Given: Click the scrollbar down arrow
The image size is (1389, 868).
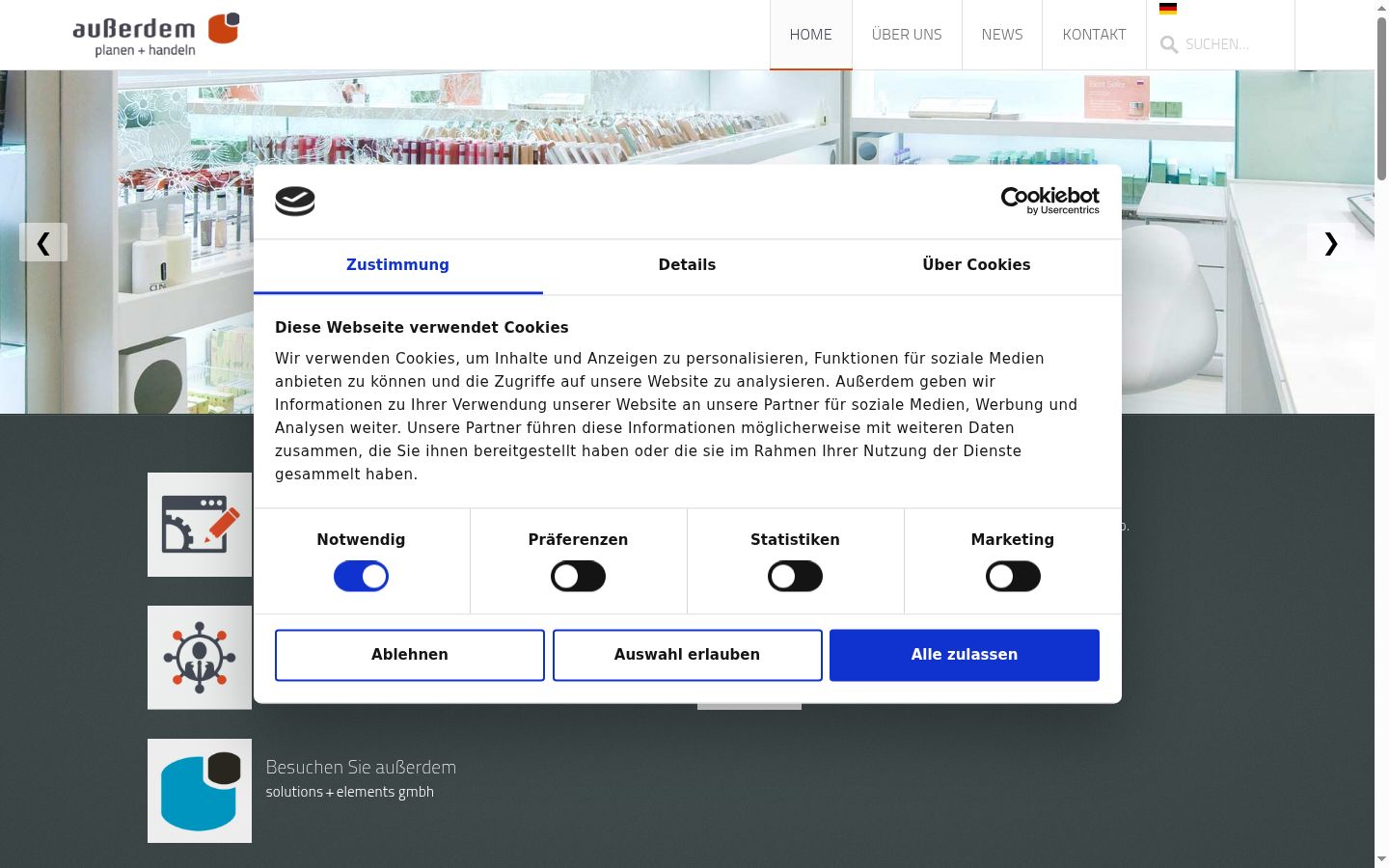Looking at the screenshot, I should pyautogui.click(x=1381, y=859).
